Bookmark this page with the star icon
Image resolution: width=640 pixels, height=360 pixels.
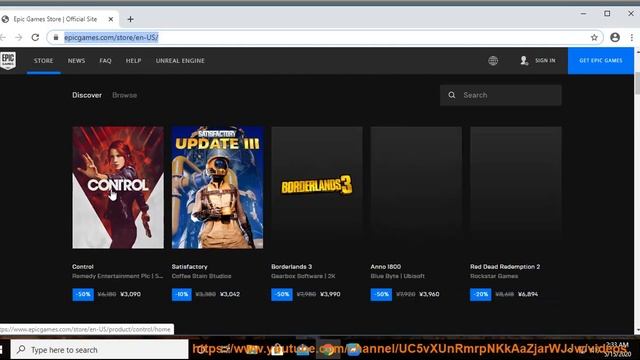(594, 38)
